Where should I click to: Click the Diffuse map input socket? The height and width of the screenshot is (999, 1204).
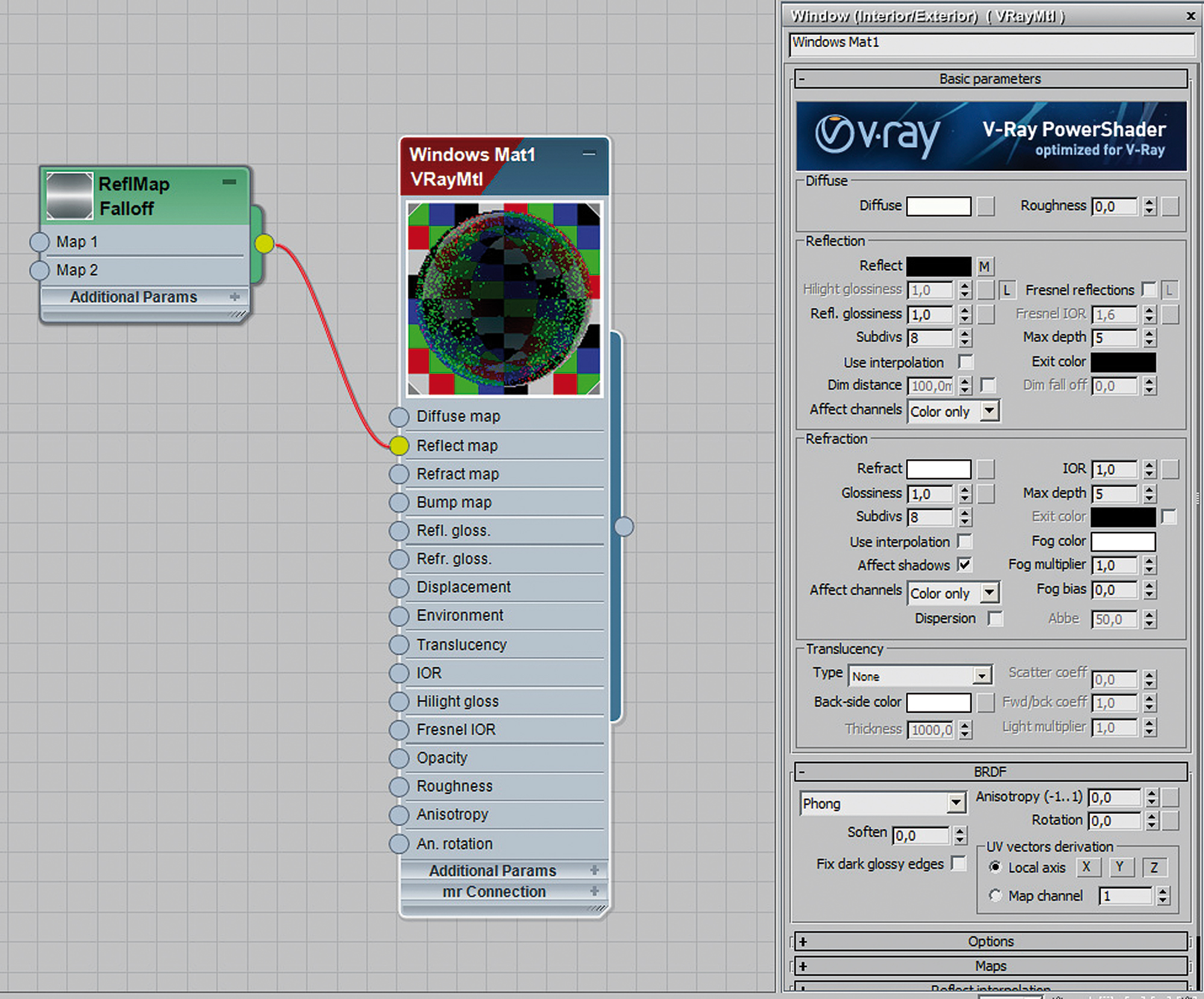click(399, 416)
